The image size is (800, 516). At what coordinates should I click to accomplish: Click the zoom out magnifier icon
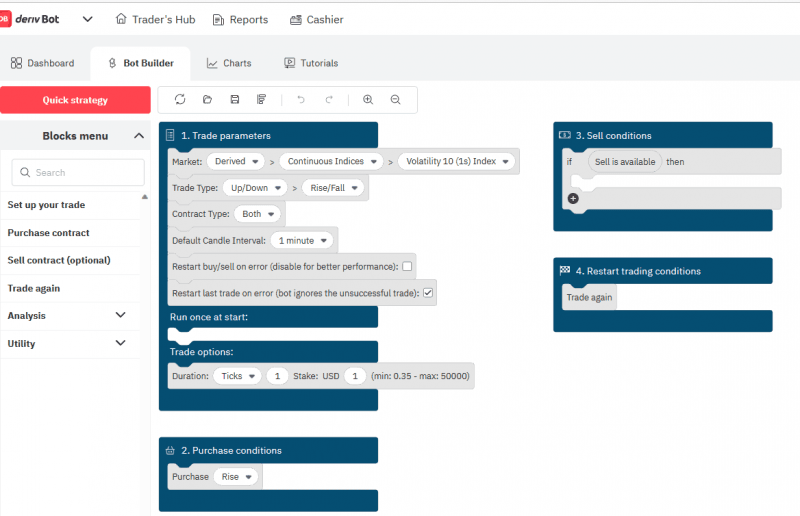click(395, 100)
